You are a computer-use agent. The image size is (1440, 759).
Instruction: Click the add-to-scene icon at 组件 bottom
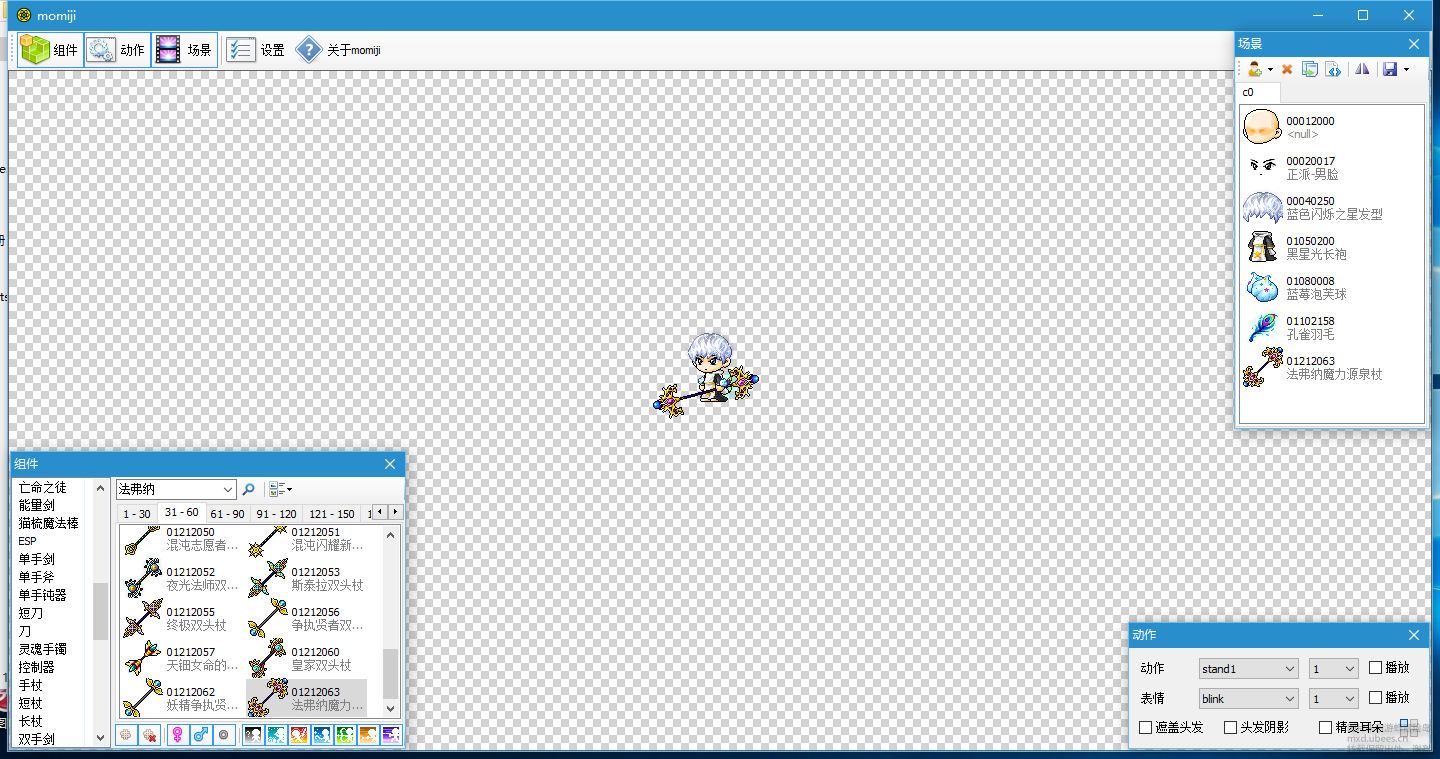point(126,735)
